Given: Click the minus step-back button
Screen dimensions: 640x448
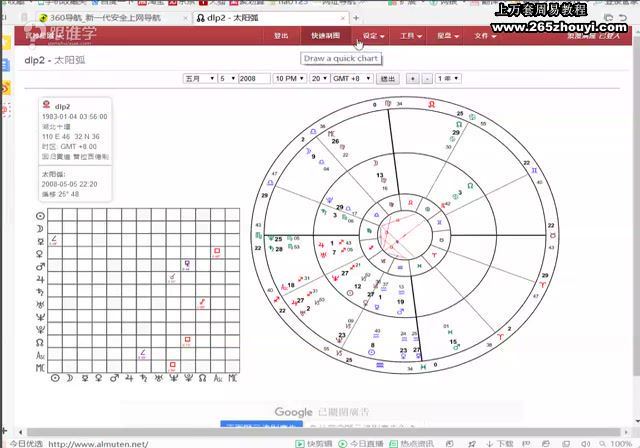Looking at the screenshot, I should click(x=427, y=78).
